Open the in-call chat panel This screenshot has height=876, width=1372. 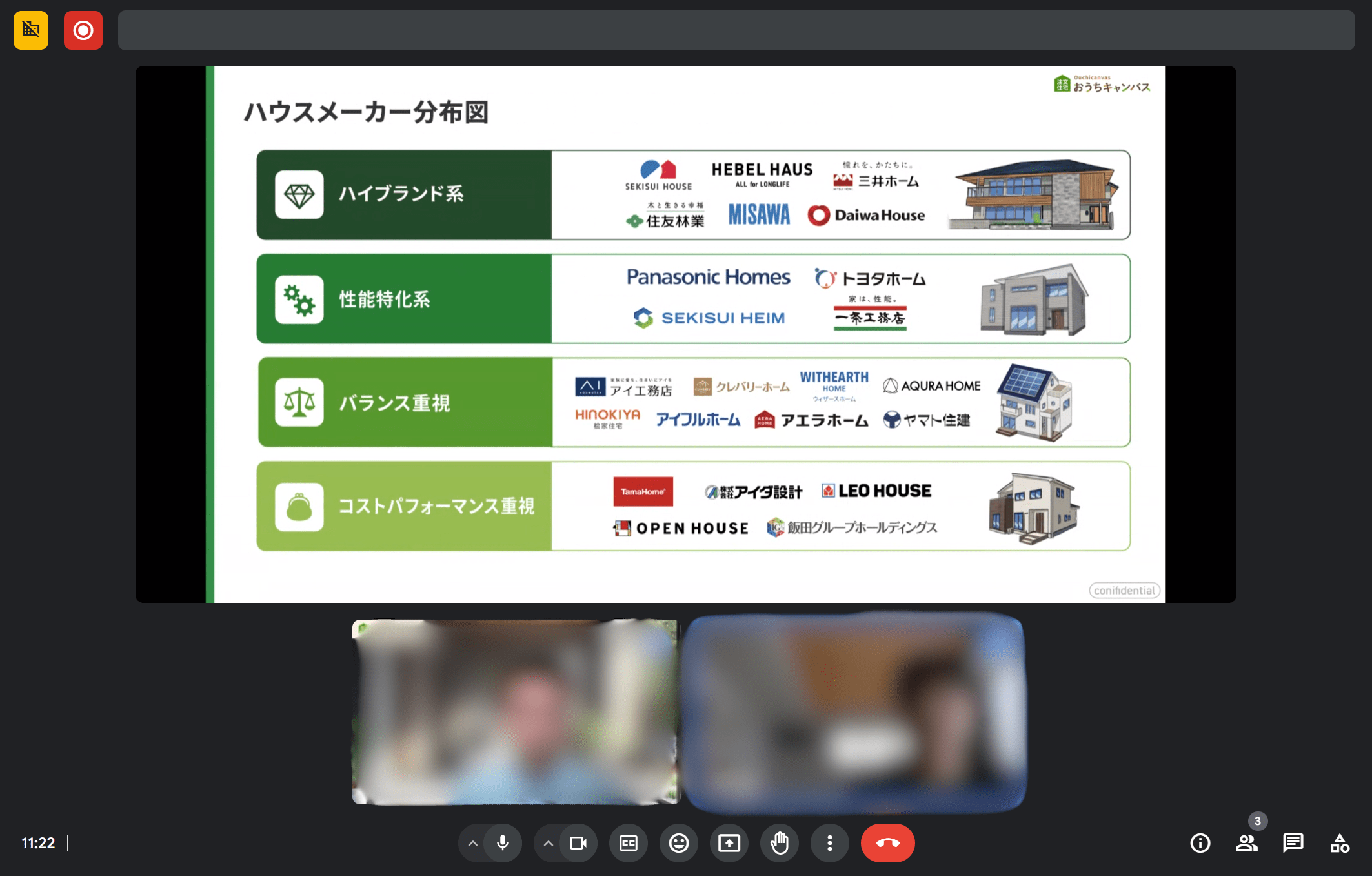pos(1293,843)
